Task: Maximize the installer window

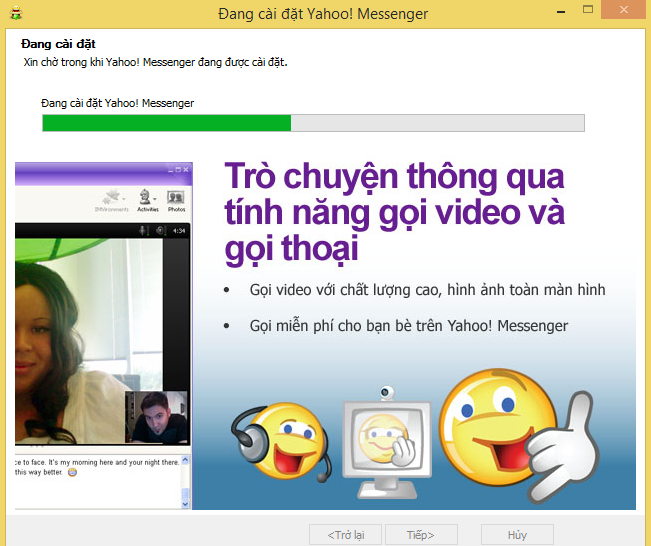Action: tap(588, 10)
